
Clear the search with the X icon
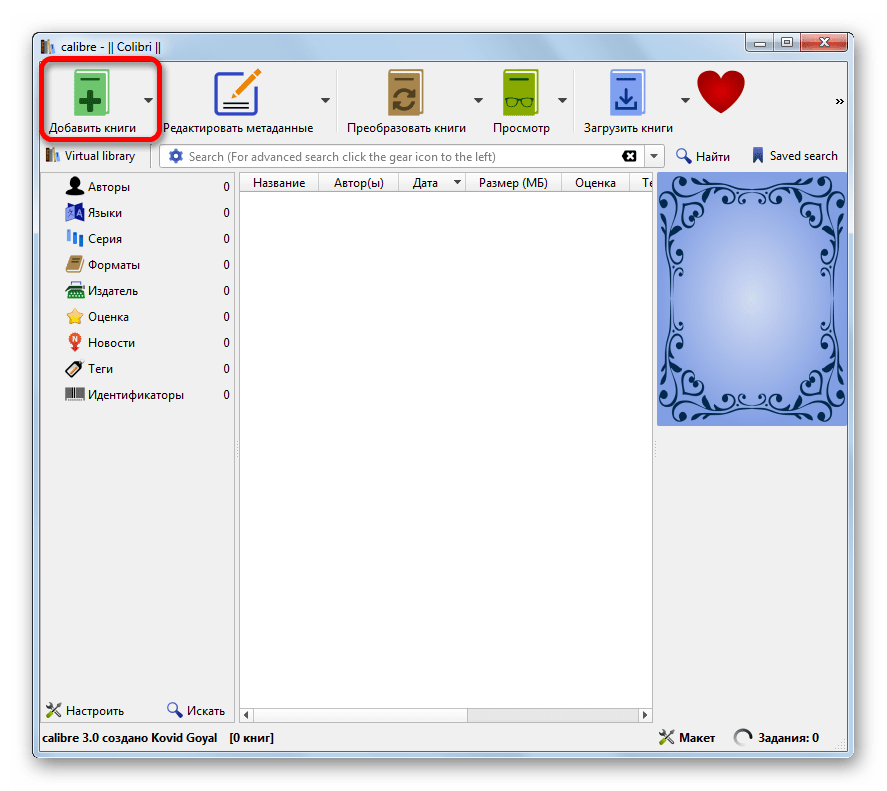tap(629, 156)
